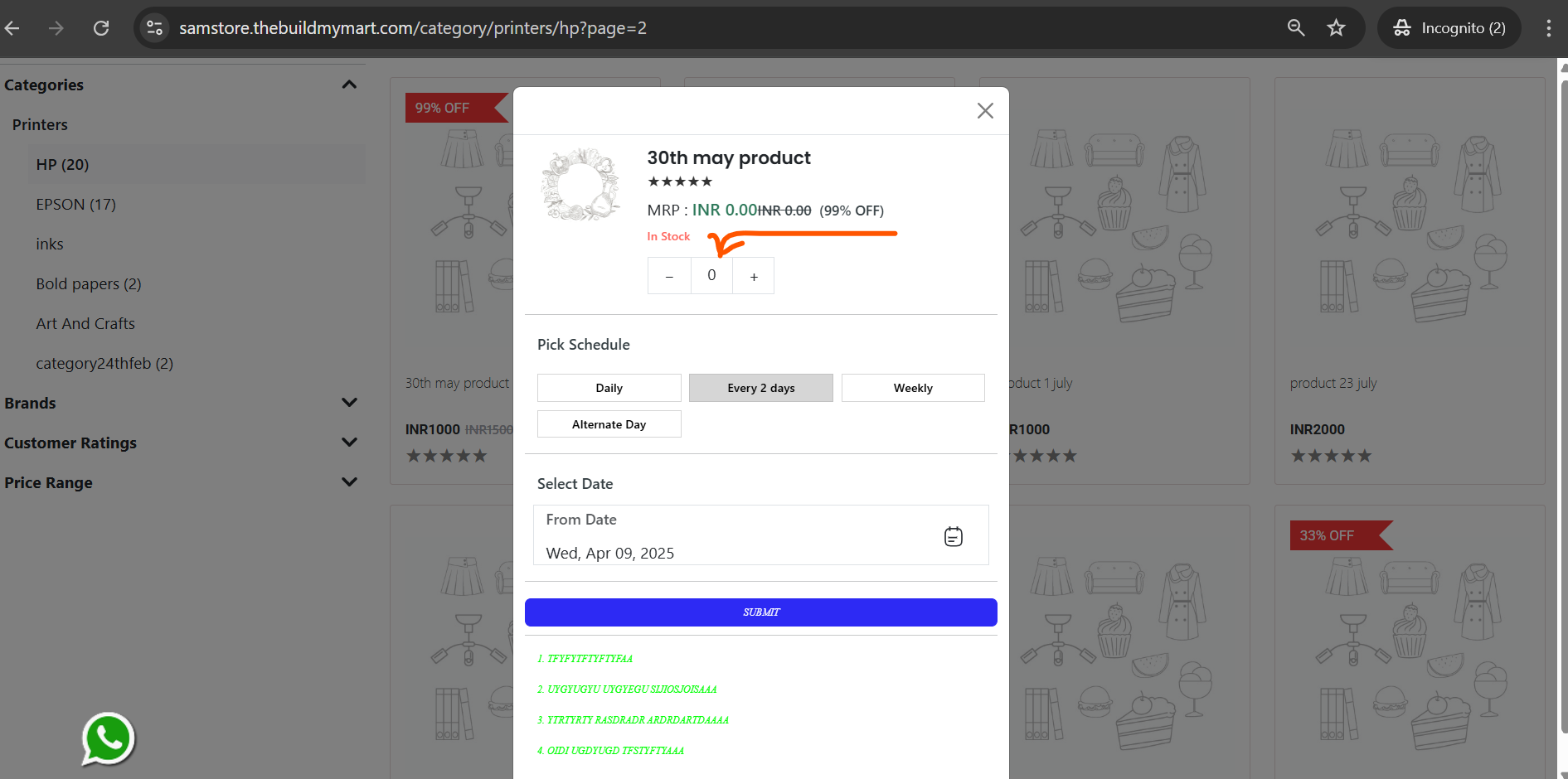Open the browser zoom magnifier icon
1568x779 pixels.
[x=1296, y=28]
